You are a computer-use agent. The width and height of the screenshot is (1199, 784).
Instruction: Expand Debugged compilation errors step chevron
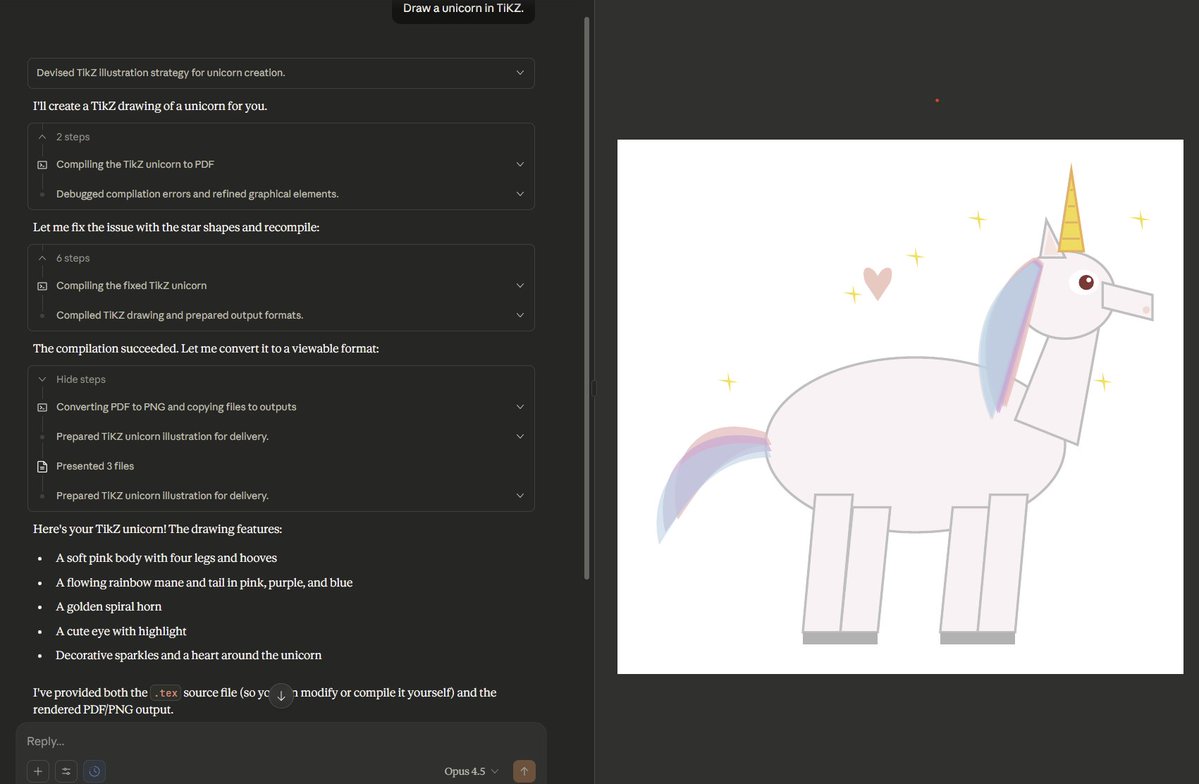coord(519,194)
